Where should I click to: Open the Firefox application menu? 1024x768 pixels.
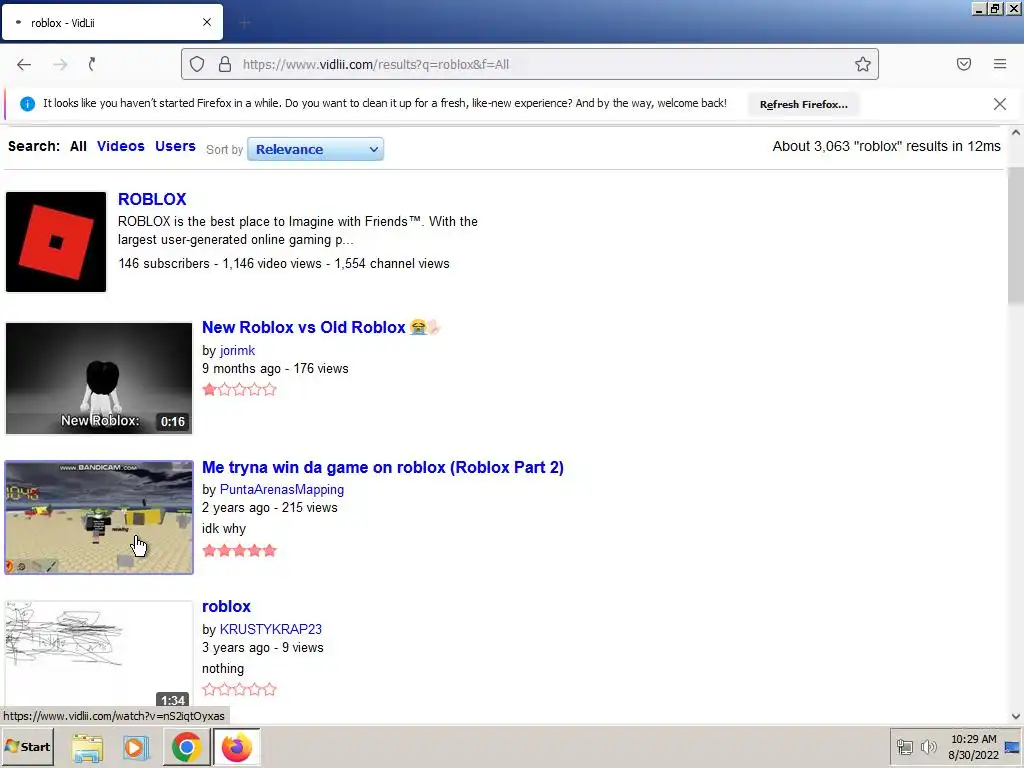click(x=1000, y=64)
